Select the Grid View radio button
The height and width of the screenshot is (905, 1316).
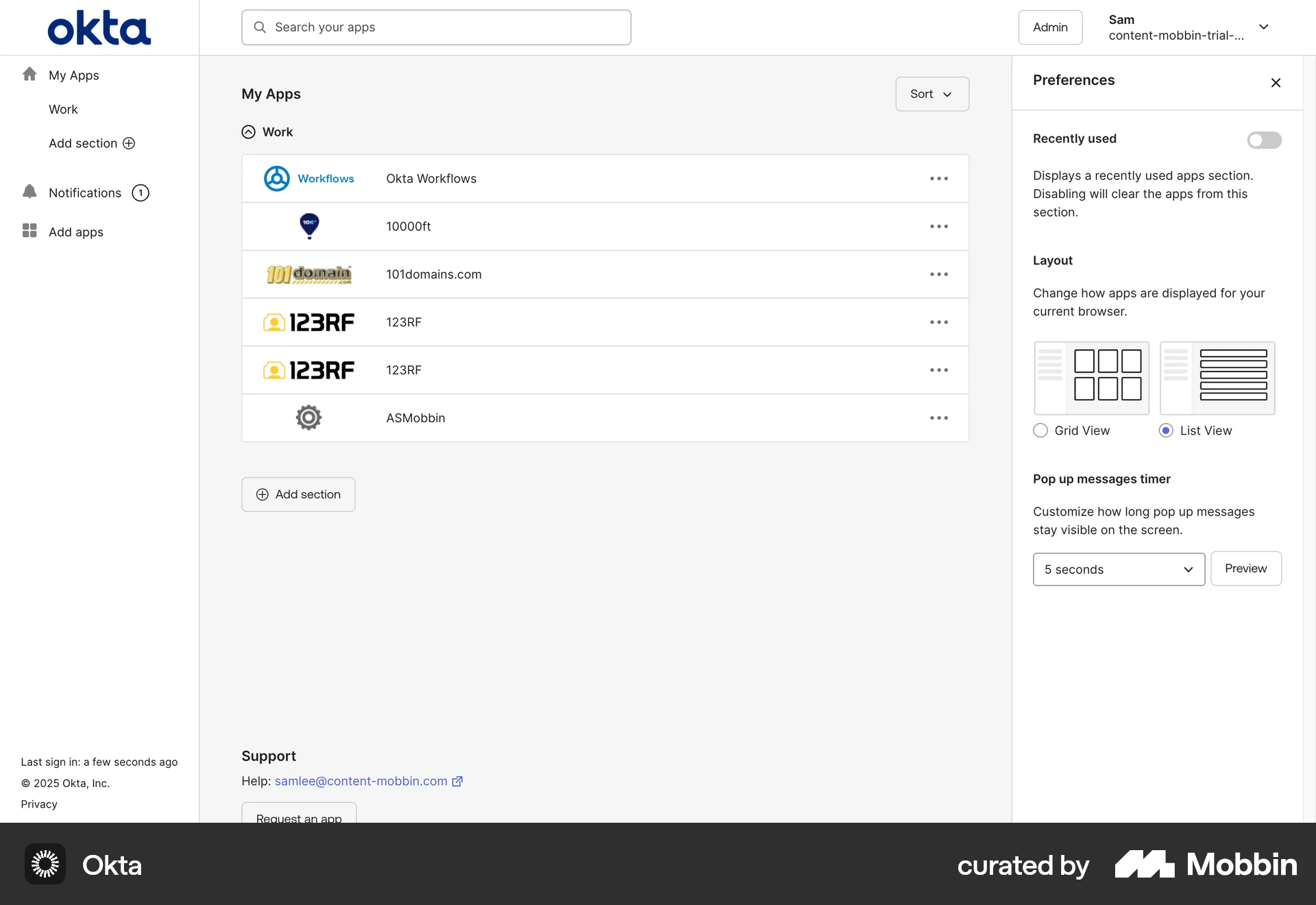coord(1040,431)
